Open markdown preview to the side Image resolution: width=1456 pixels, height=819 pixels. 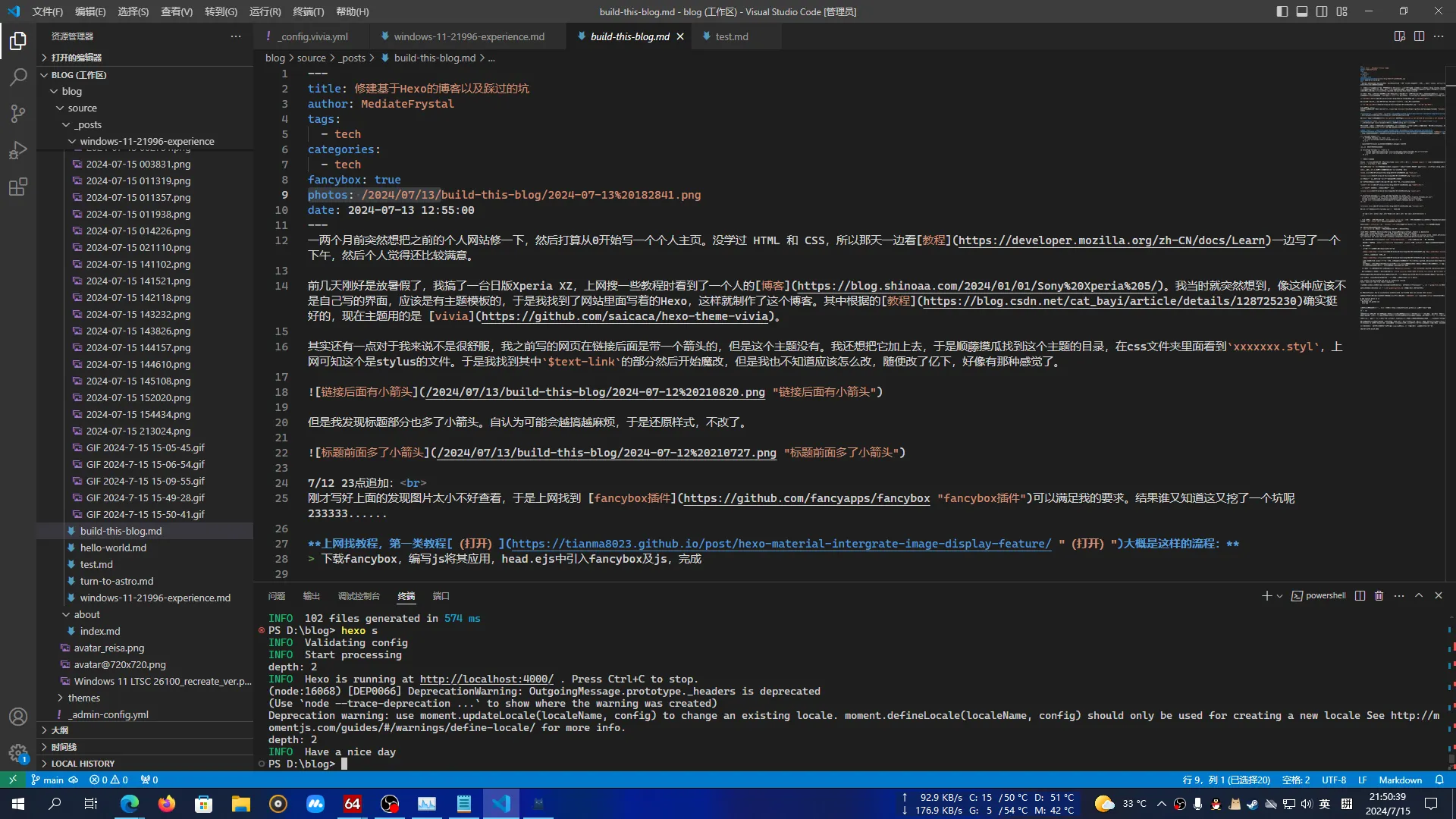point(1399,36)
